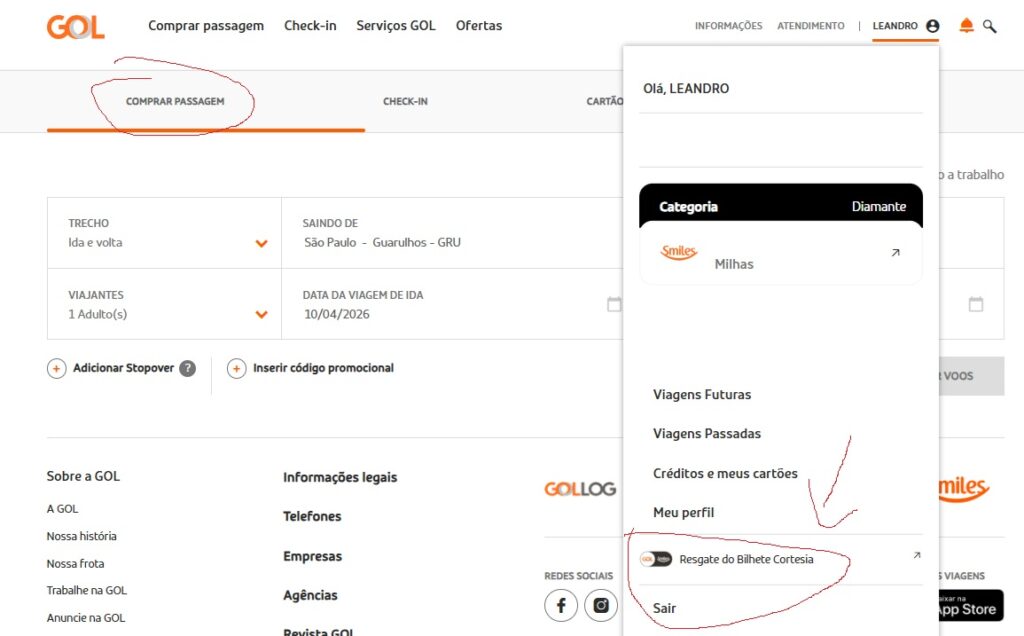Screen dimensions: 1024x636
Task: Click the Stopover help question mark icon
Action: [x=187, y=368]
